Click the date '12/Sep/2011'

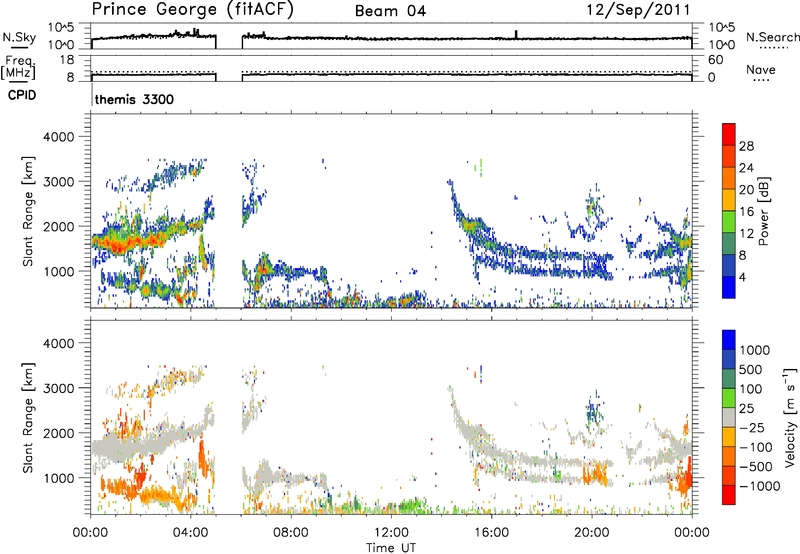[638, 10]
